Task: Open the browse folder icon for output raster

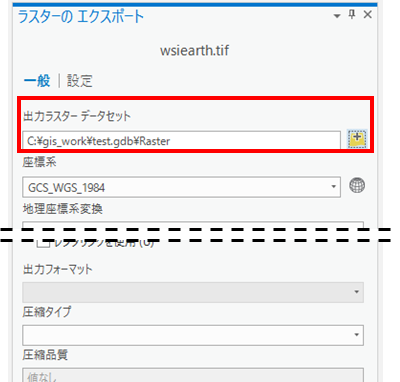Action: pos(357,139)
